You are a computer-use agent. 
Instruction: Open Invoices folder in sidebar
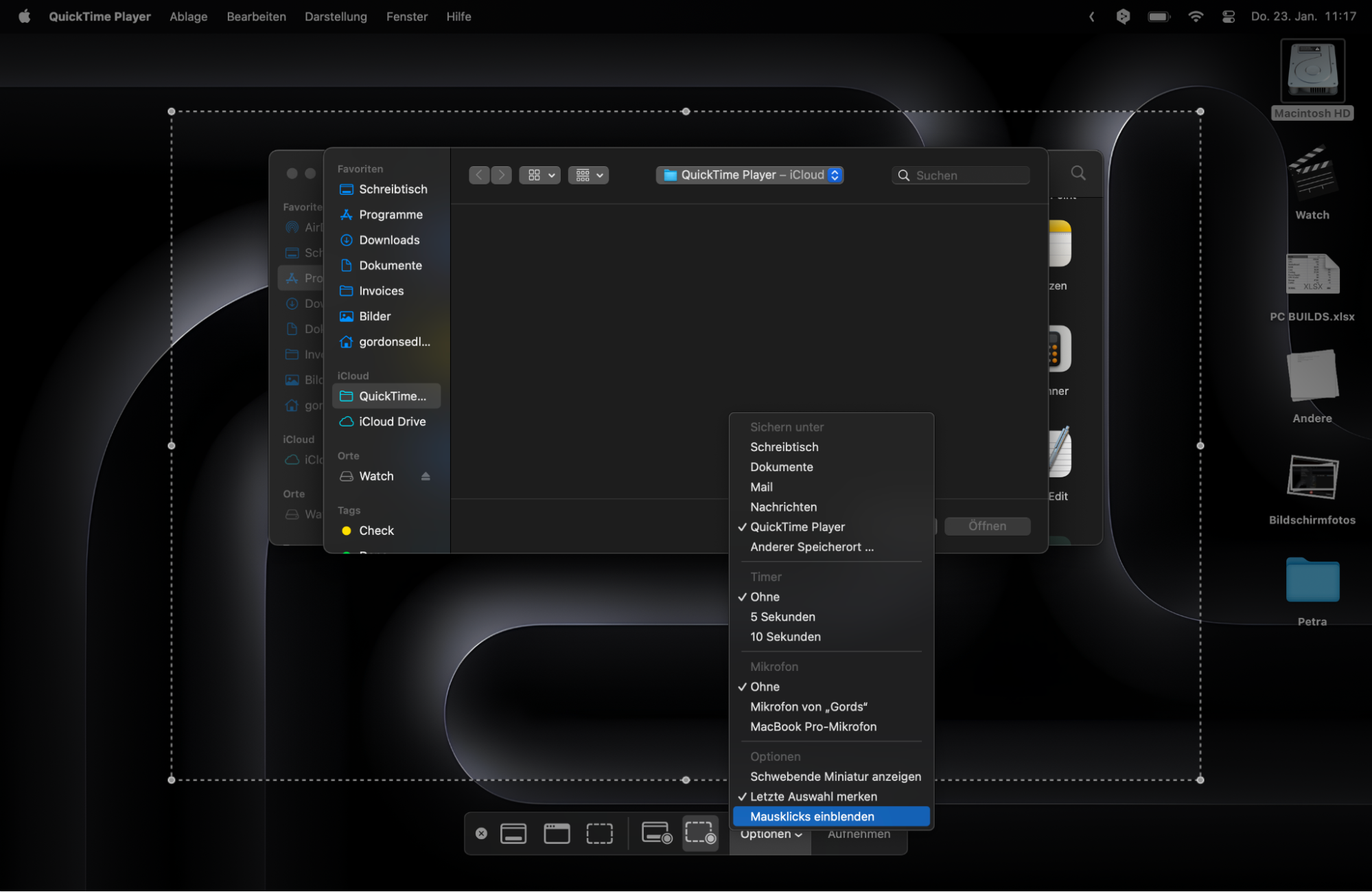click(386, 290)
